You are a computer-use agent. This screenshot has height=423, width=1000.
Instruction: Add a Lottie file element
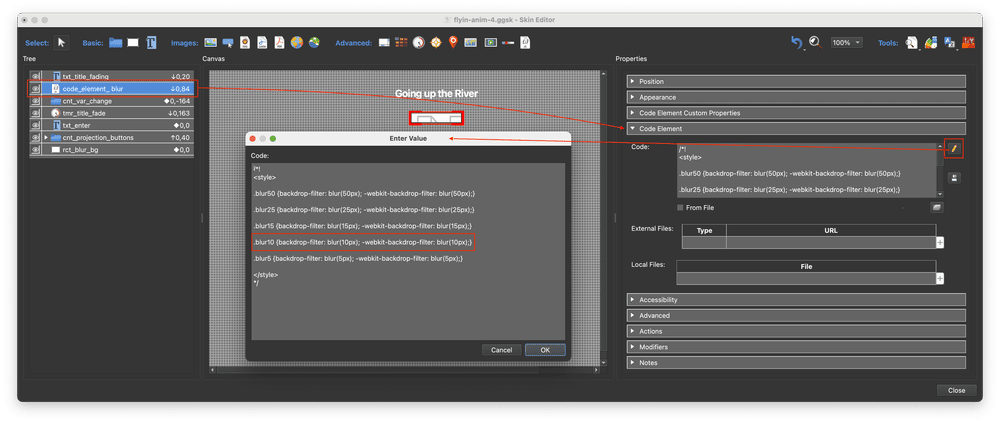click(262, 43)
